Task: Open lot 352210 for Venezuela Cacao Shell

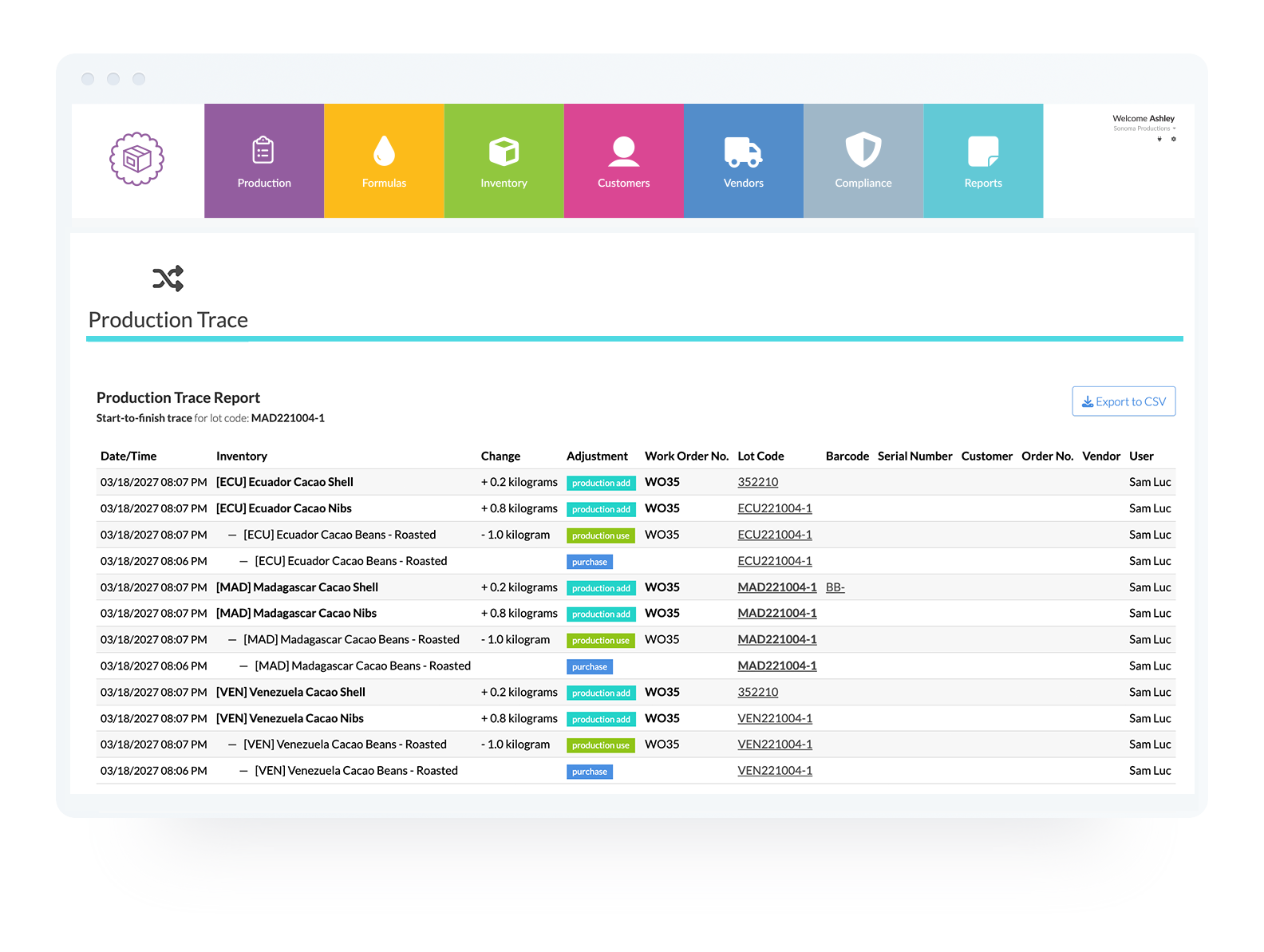Action: (x=757, y=692)
